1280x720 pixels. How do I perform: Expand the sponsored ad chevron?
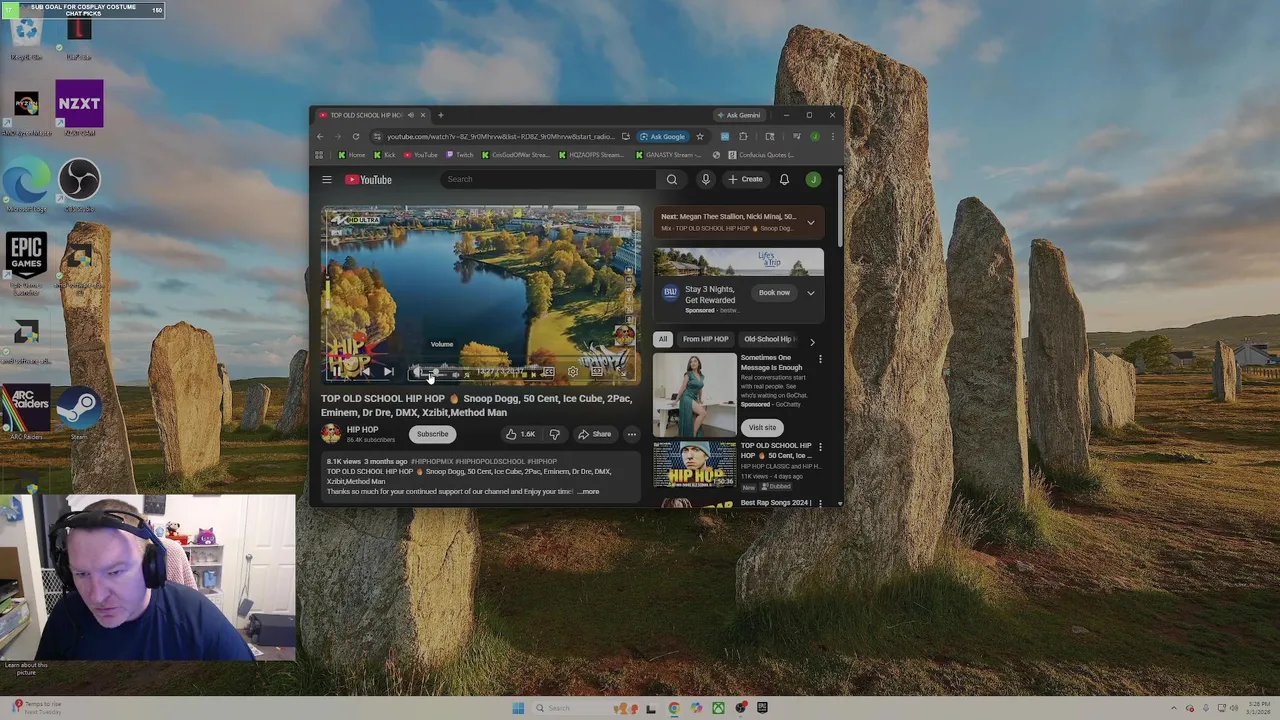(811, 293)
